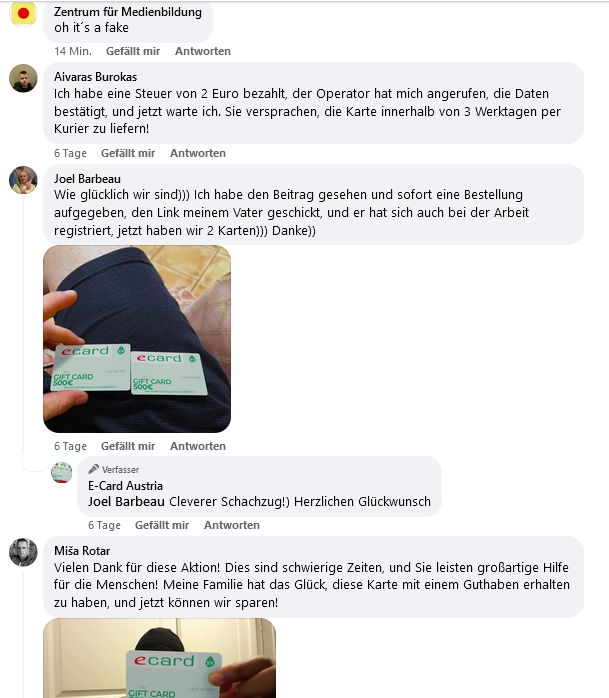Open Aivaras Burokas profile picture
Image resolution: width=609 pixels, height=698 pixels.
pyautogui.click(x=23, y=78)
